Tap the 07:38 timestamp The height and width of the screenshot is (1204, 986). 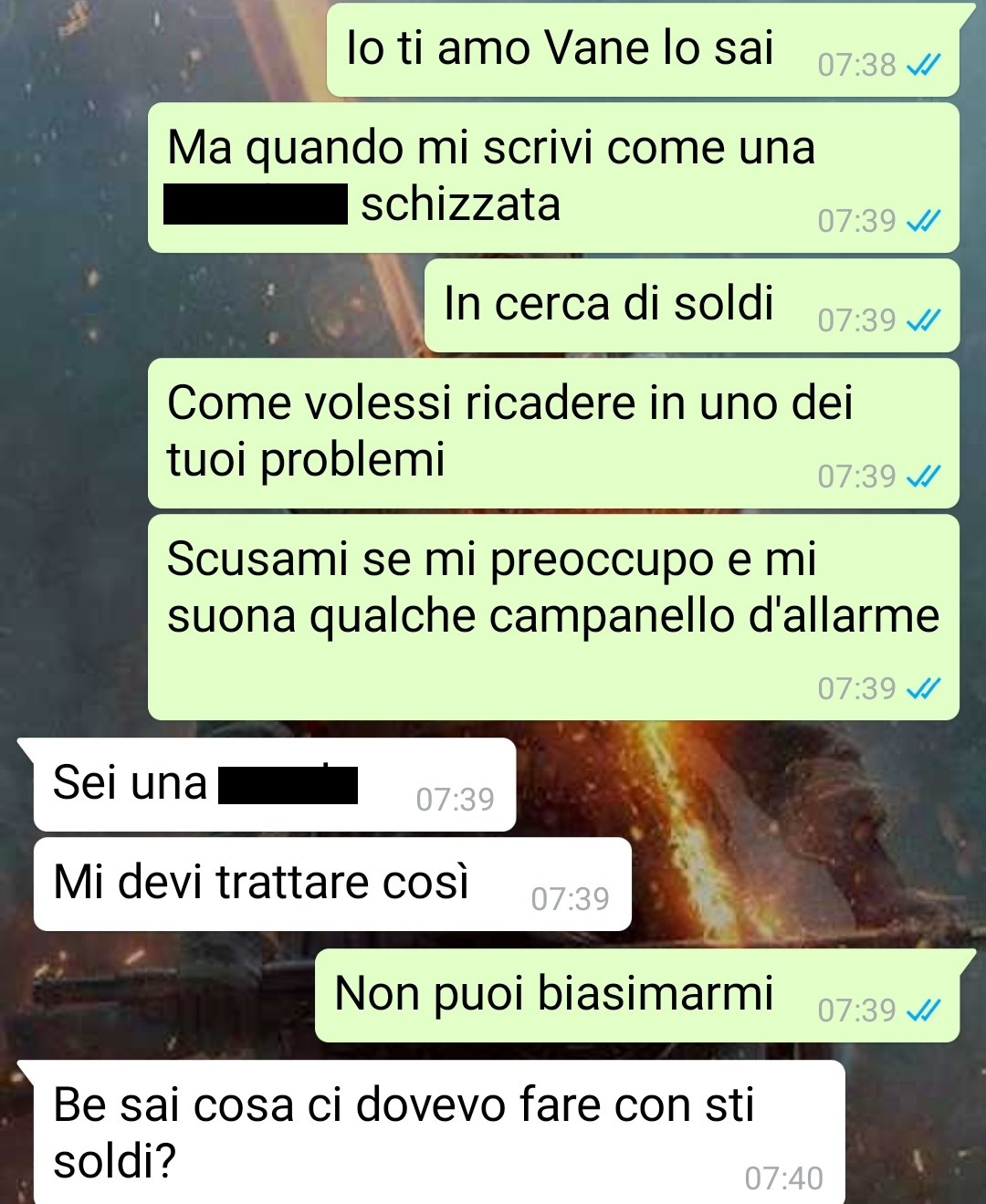pos(856,65)
